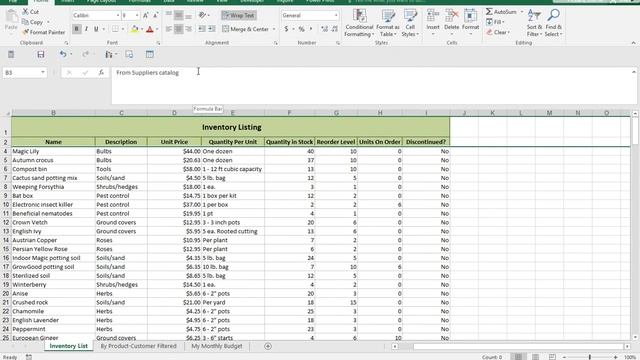Click the Insert cells button

click(x=433, y=22)
